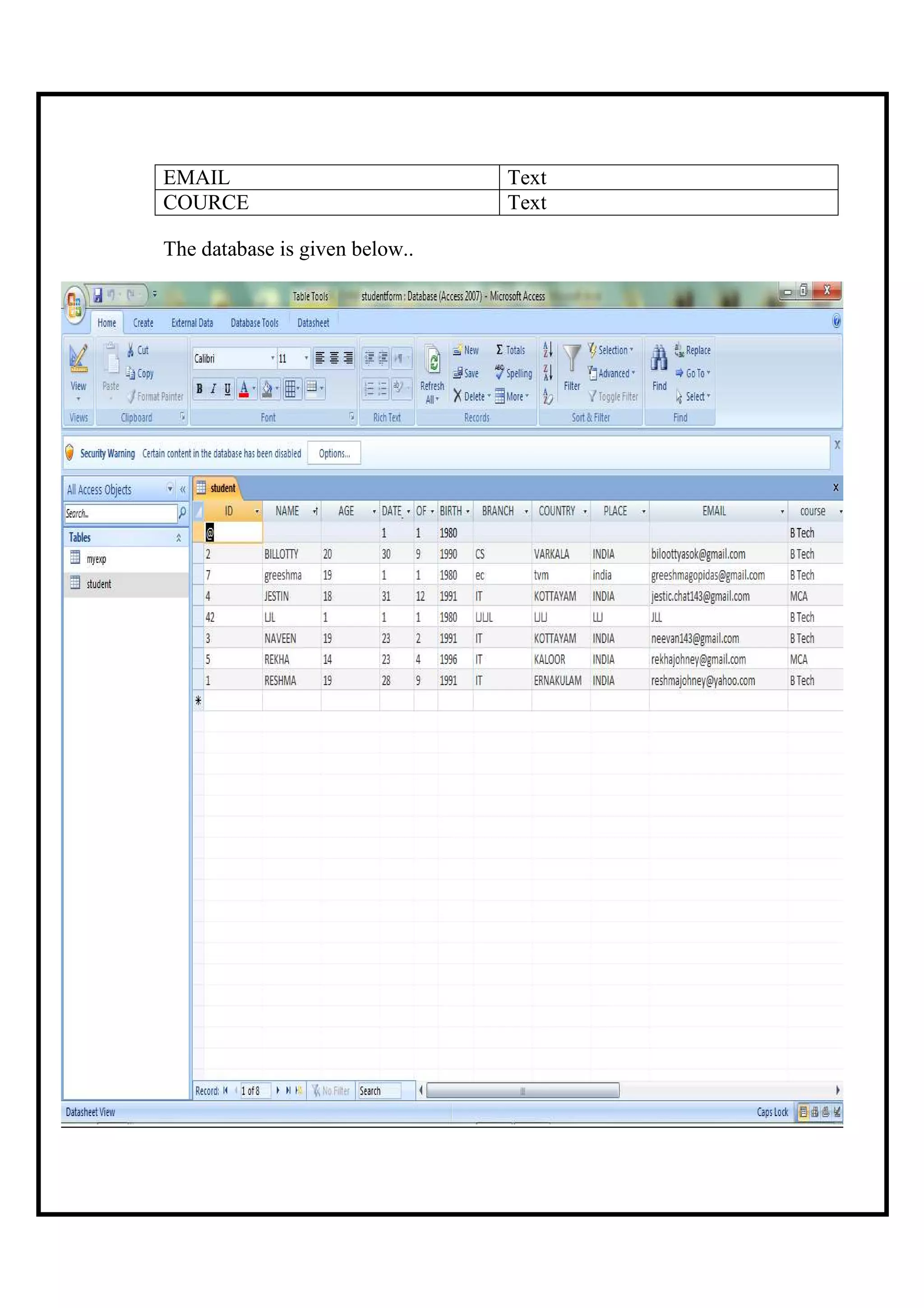Sort ascending A to Z

pyautogui.click(x=548, y=349)
